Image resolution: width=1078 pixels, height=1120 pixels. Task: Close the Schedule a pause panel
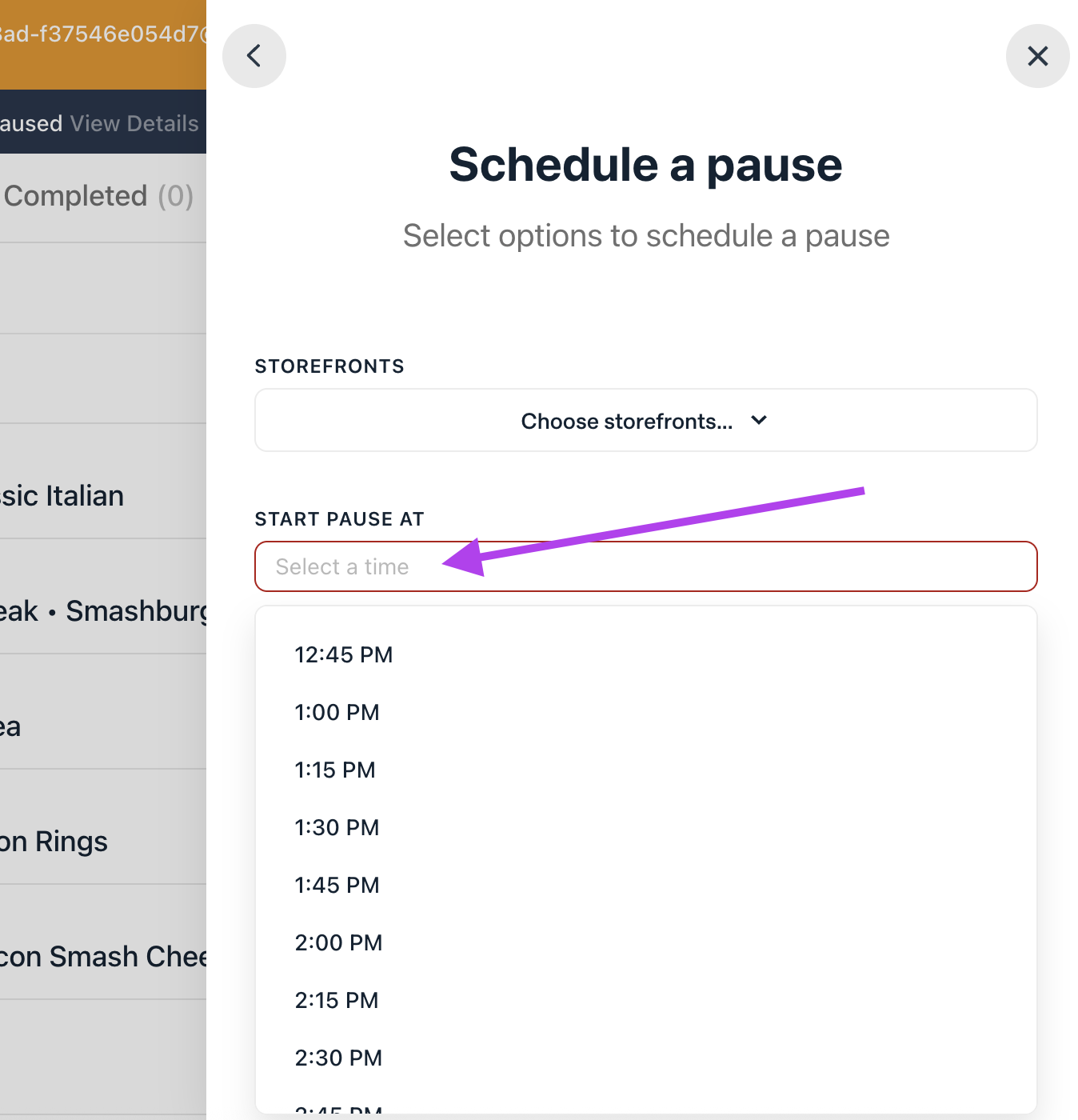[x=1037, y=56]
